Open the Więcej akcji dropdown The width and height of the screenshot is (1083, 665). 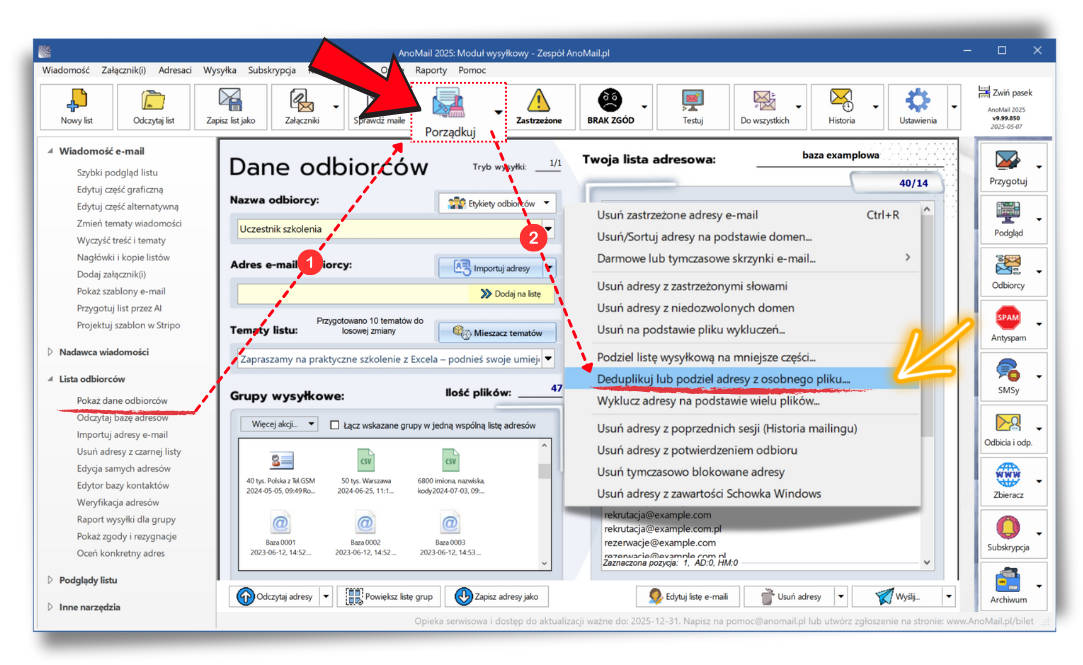[278, 424]
